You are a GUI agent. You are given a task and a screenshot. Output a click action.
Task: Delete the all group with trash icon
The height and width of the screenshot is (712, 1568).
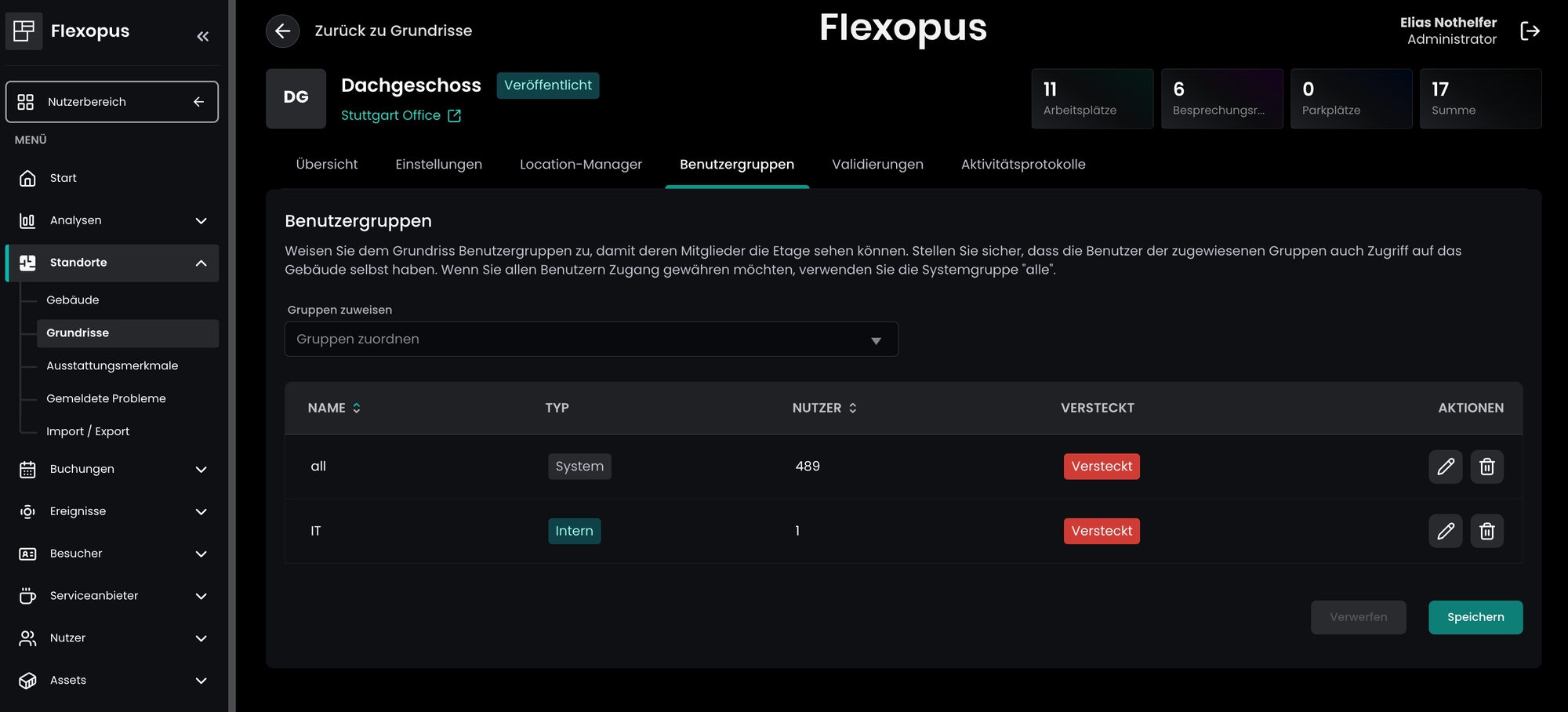1486,467
